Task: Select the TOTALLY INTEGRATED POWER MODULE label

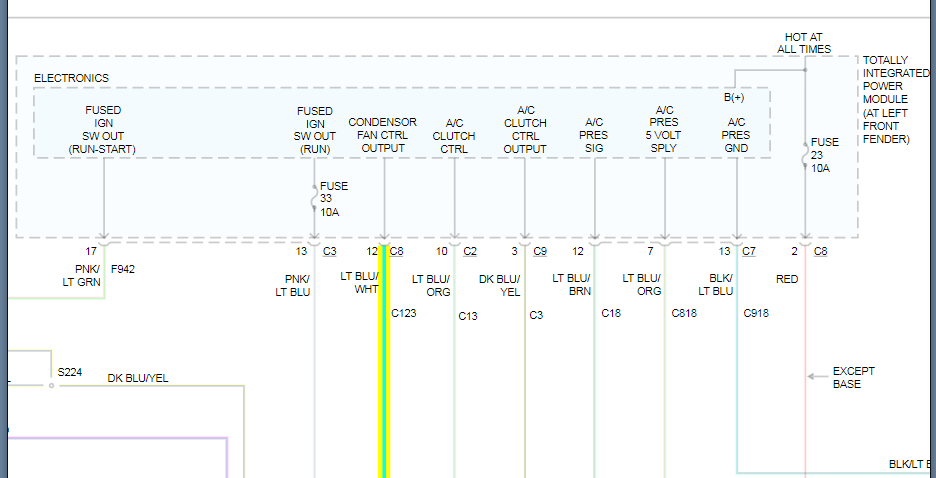Action: [x=896, y=100]
